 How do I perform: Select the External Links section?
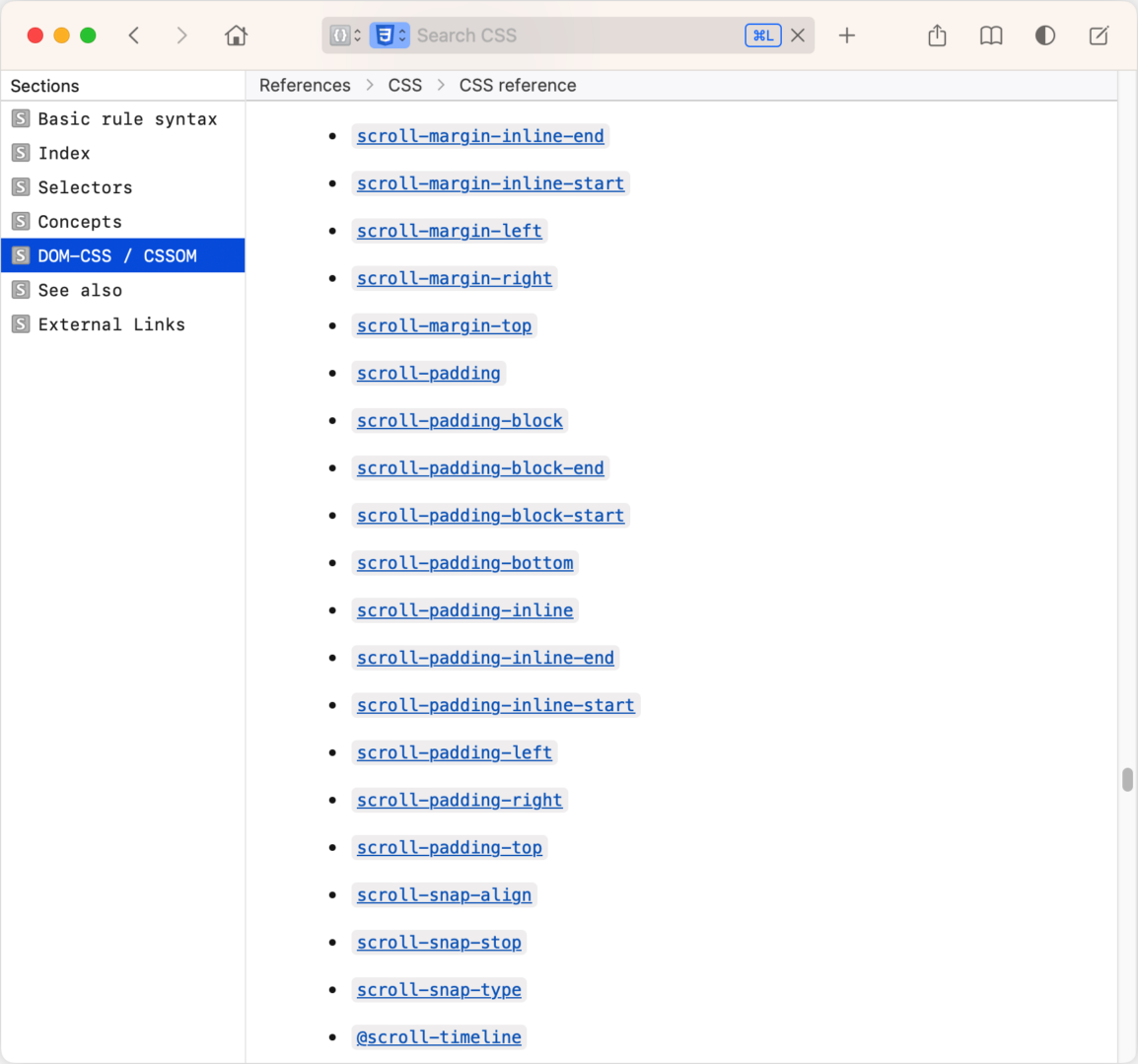pos(122,324)
